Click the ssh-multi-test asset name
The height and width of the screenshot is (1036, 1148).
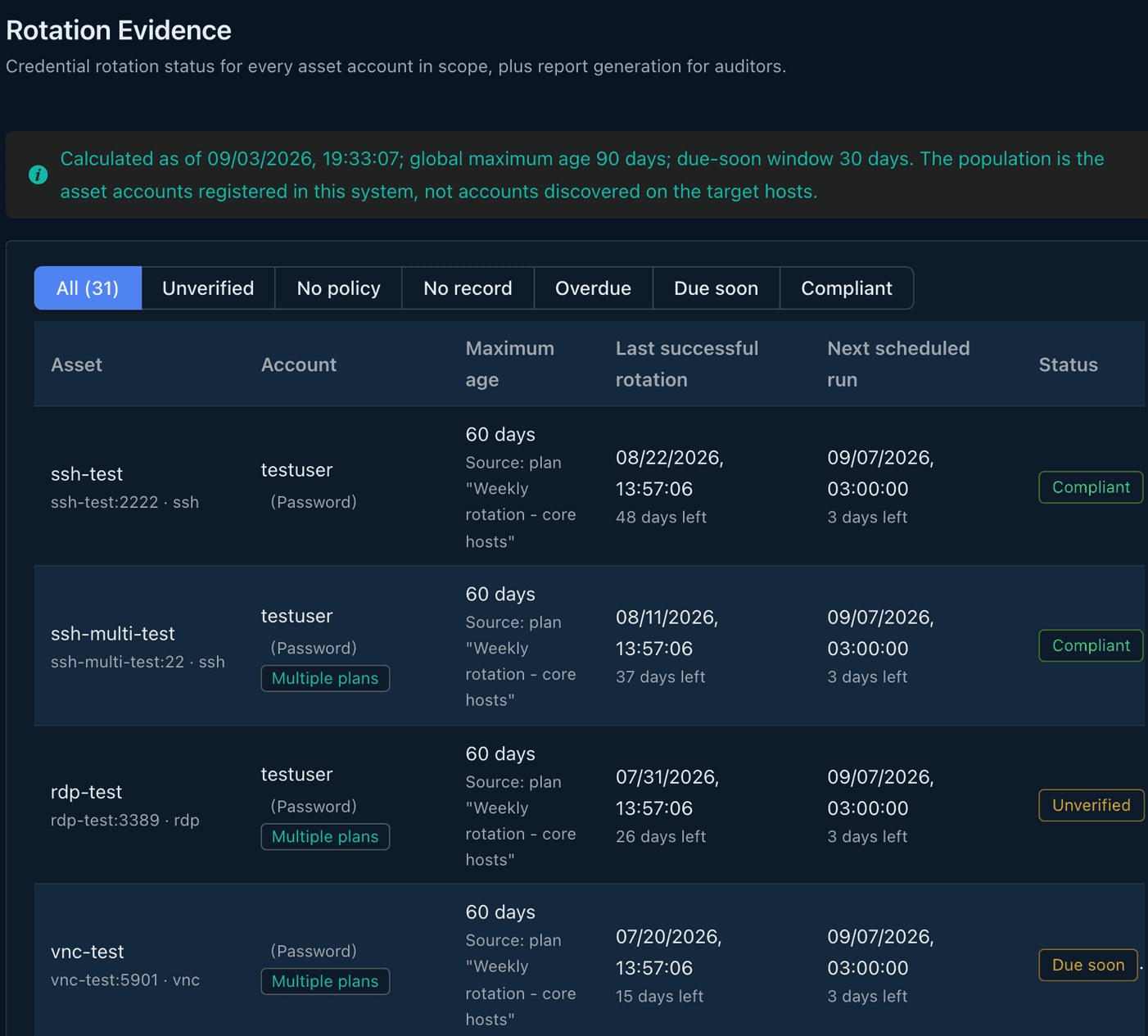click(x=113, y=634)
